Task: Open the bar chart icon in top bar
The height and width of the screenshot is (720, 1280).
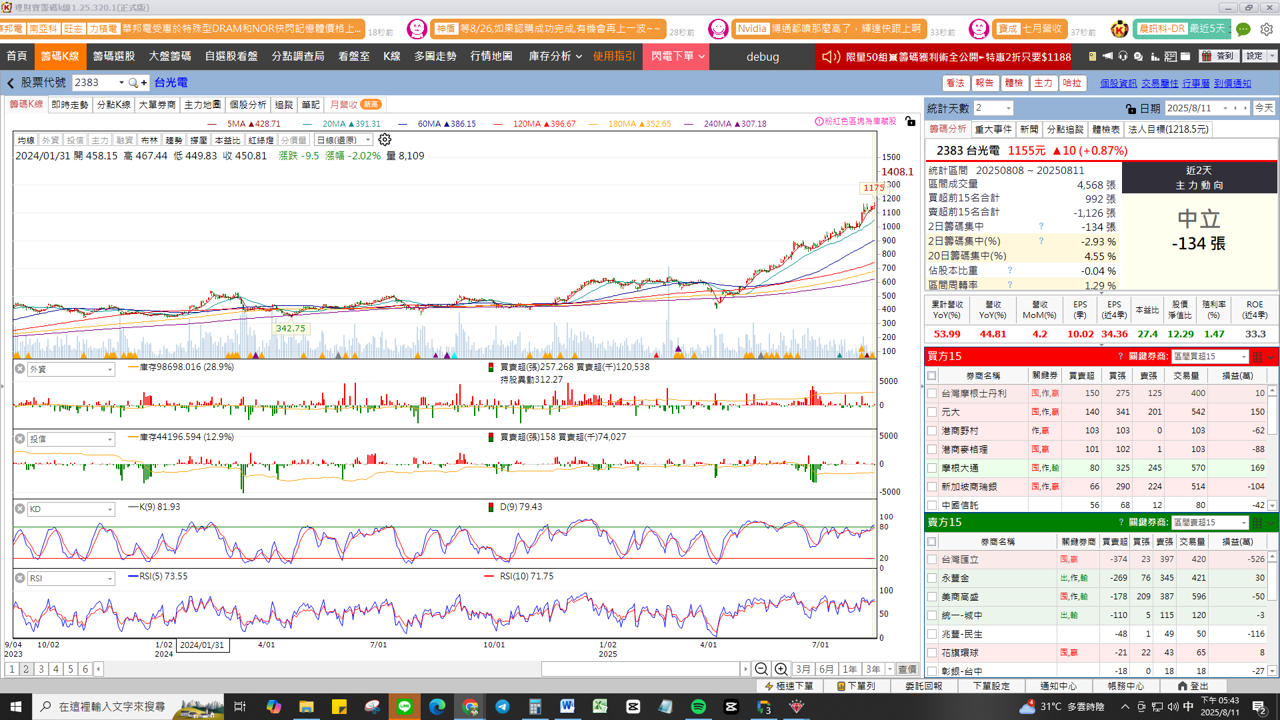Action: [x=1156, y=56]
